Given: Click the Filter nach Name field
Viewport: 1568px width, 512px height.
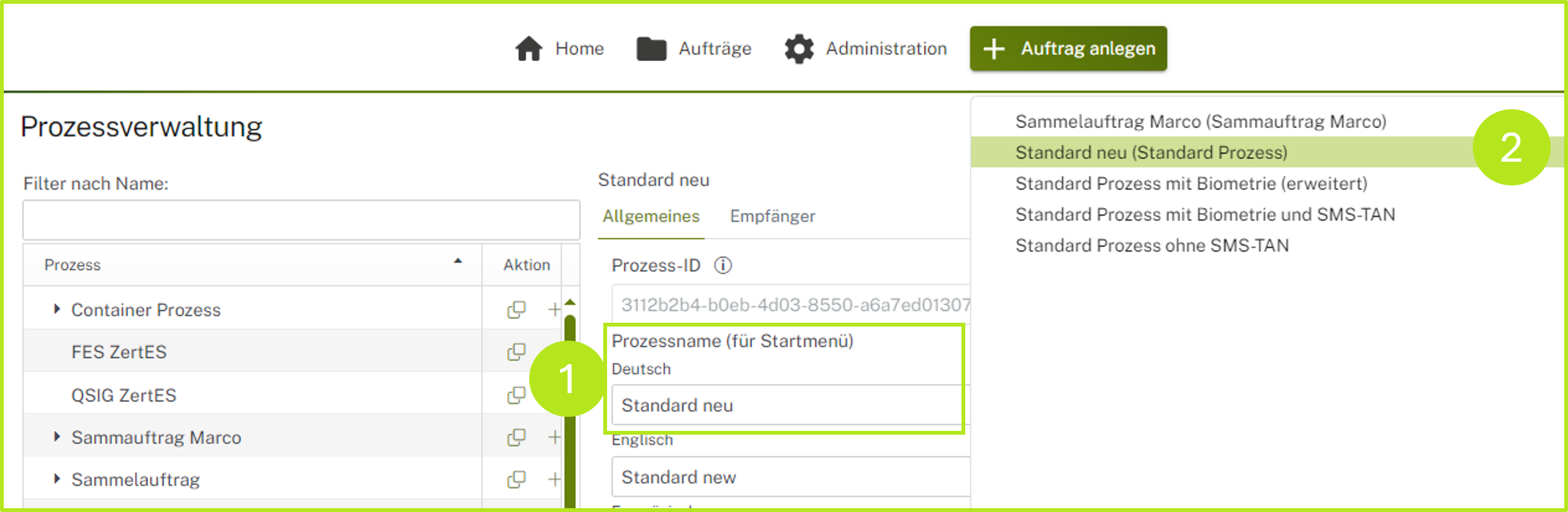Looking at the screenshot, I should (301, 220).
